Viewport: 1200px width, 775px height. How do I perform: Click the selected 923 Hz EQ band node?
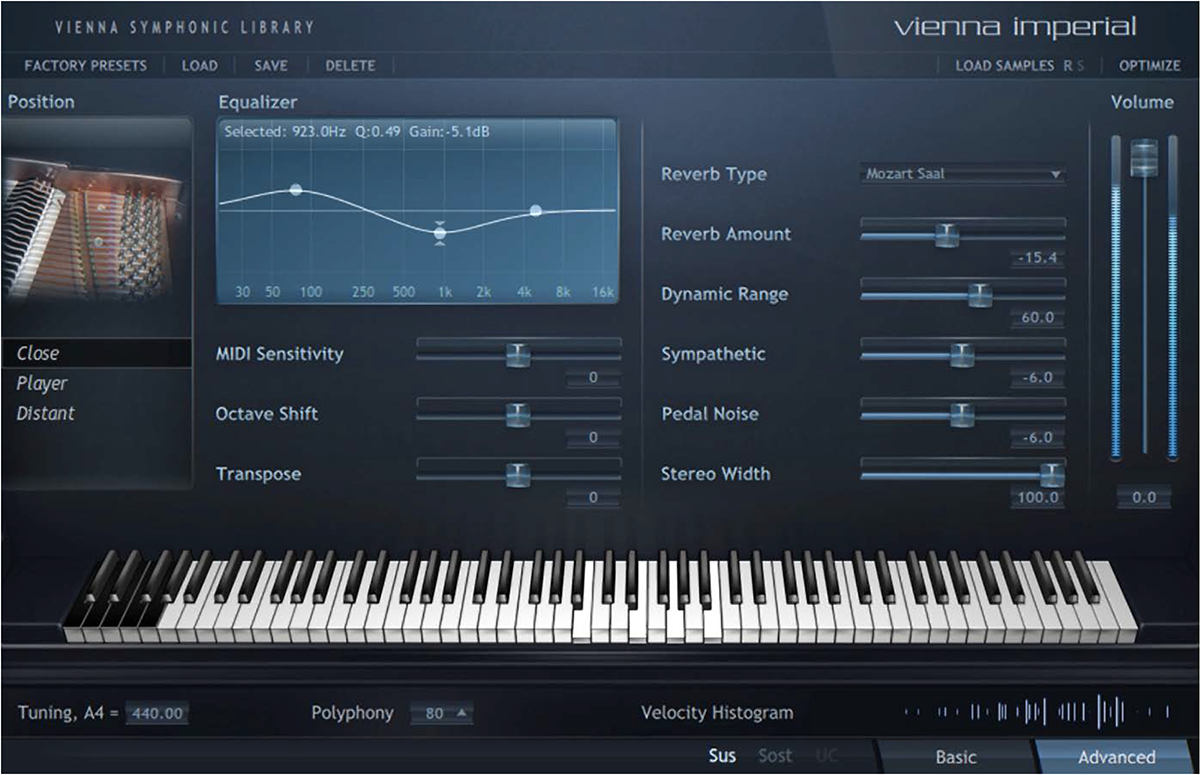(x=439, y=233)
